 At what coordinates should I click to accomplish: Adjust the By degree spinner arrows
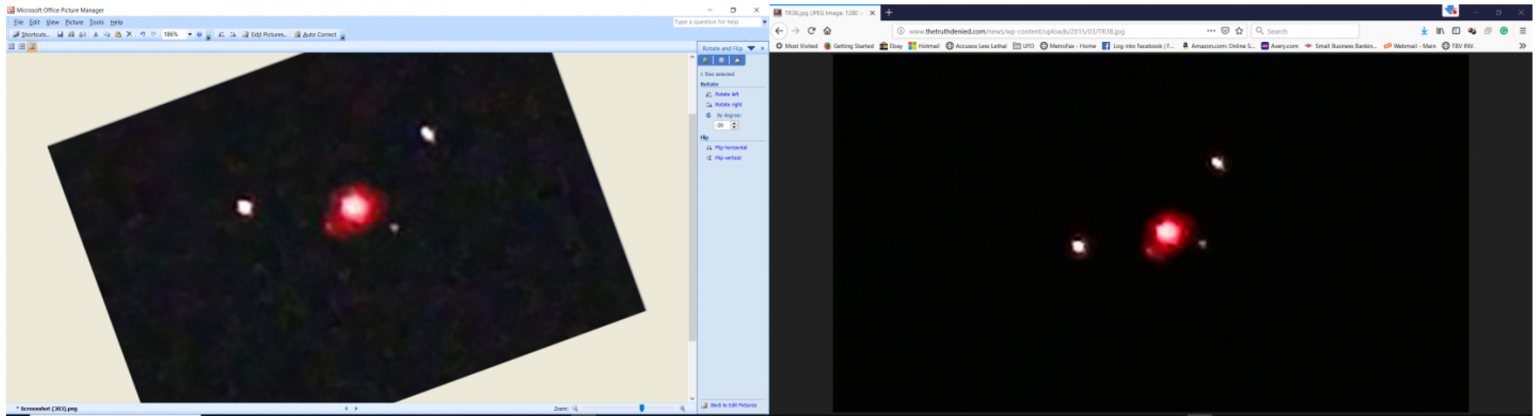735,125
